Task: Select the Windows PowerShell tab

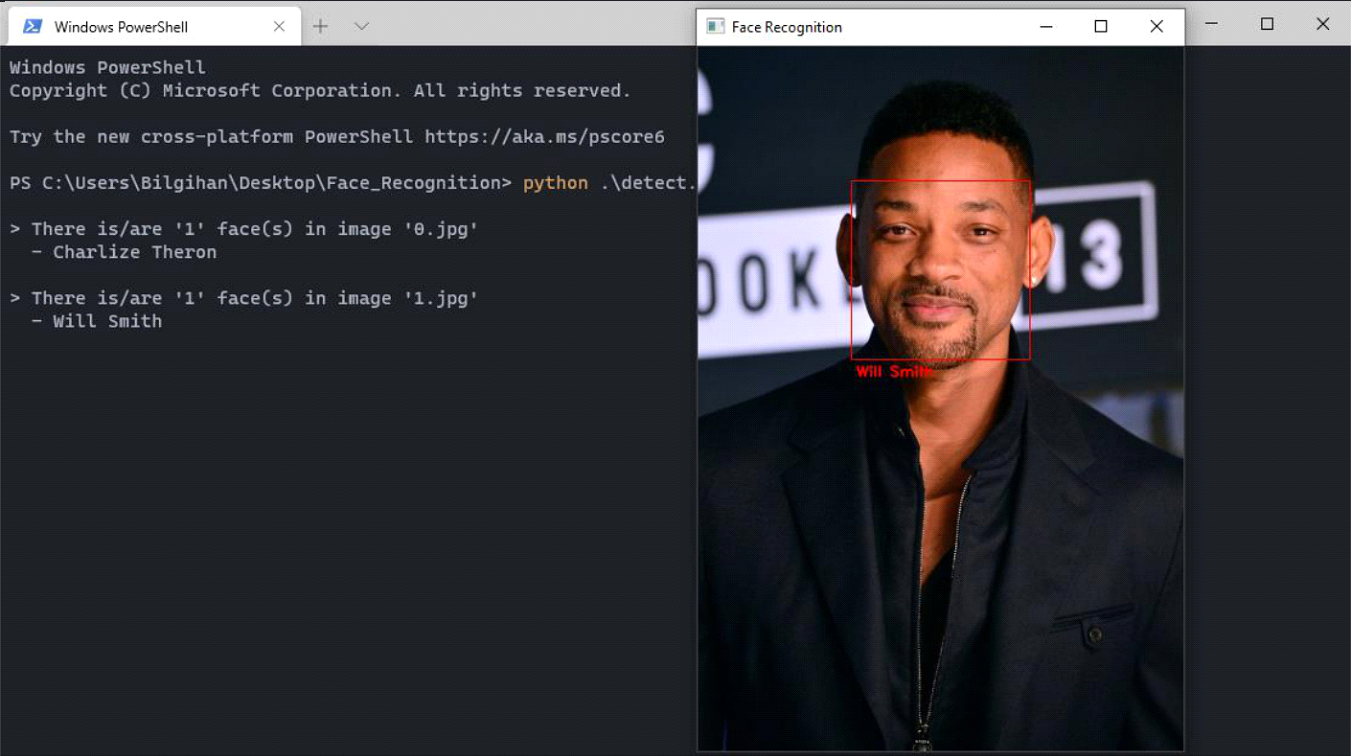Action: 154,27
